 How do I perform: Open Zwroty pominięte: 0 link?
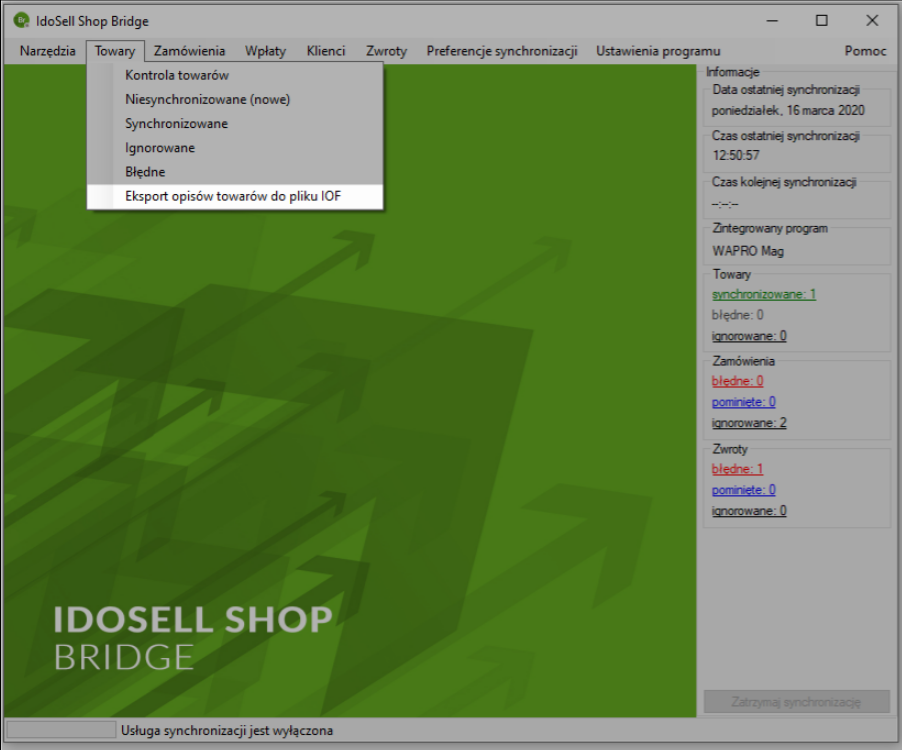click(x=743, y=489)
